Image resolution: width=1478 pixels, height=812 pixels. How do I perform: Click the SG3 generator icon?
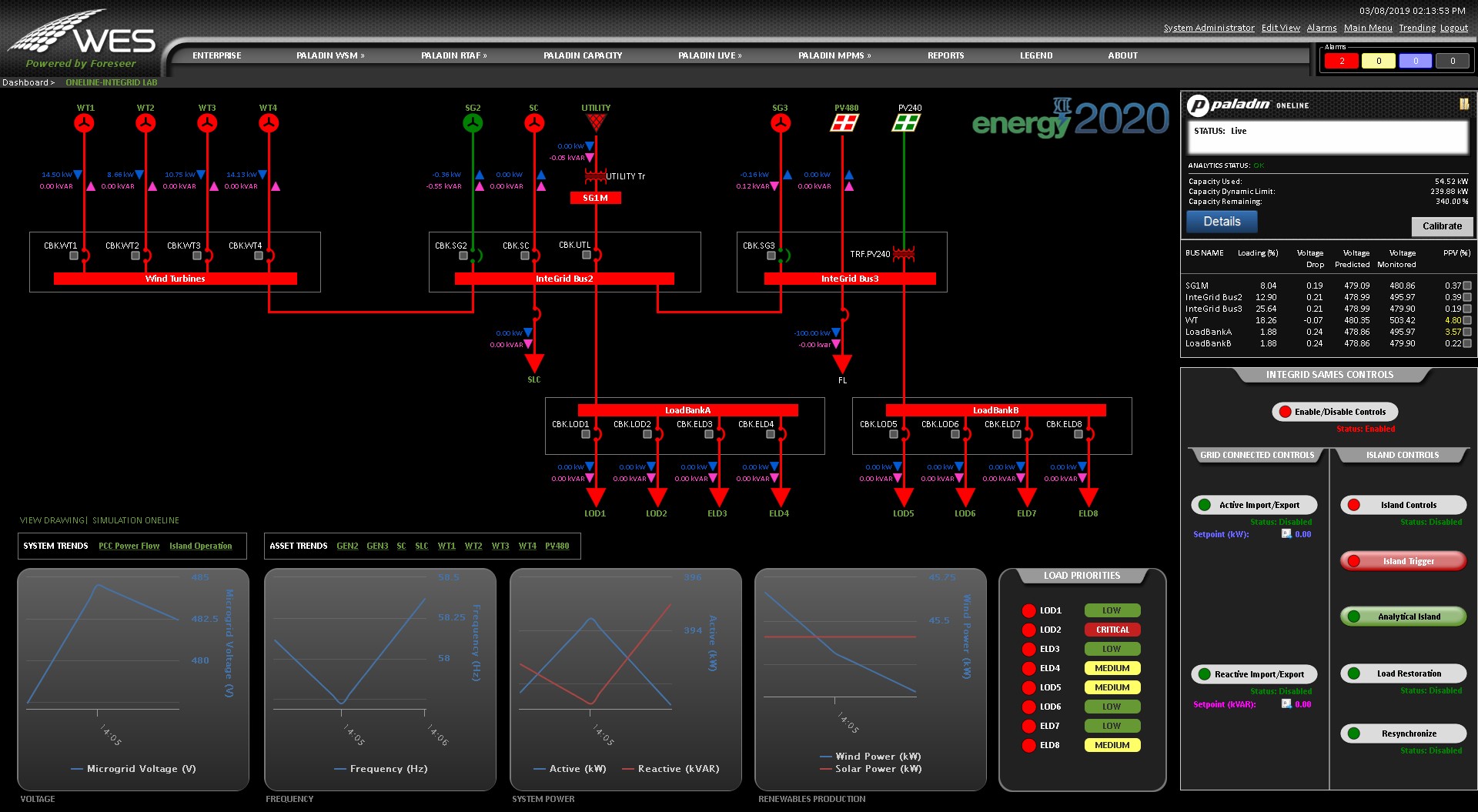781,123
